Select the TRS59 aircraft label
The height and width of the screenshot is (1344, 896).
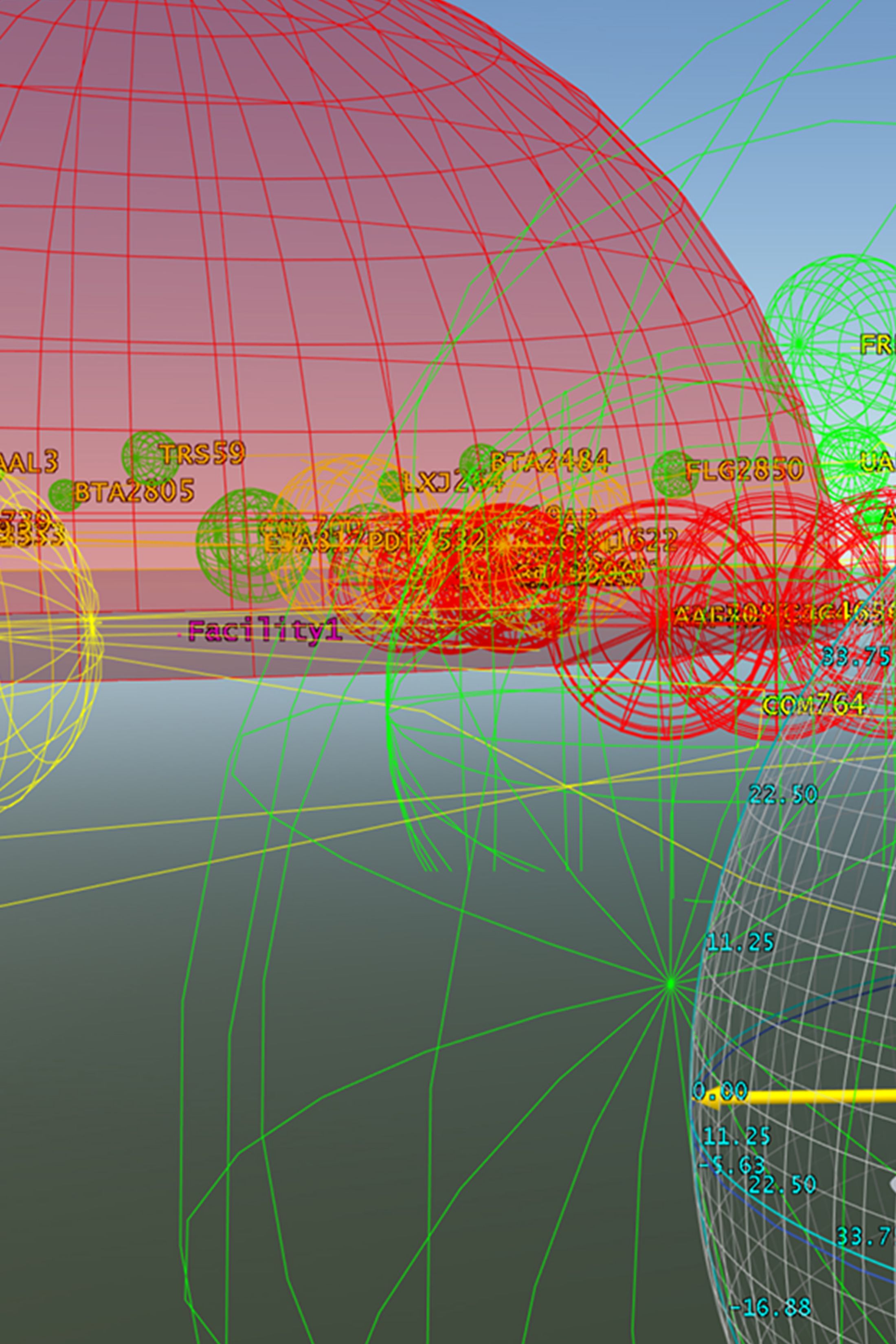[202, 454]
